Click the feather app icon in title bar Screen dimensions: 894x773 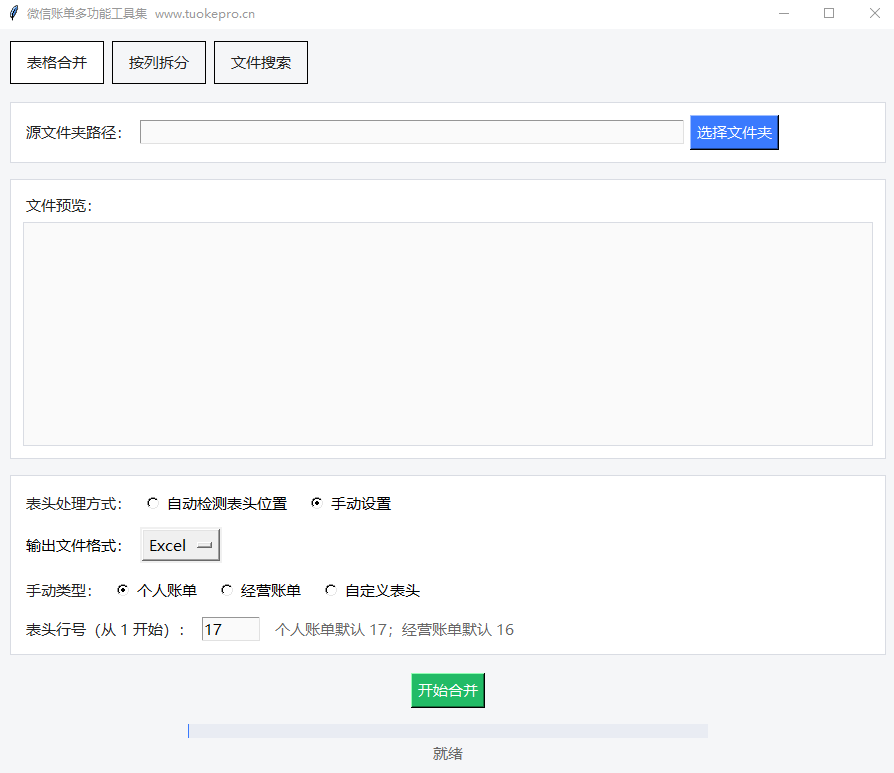pyautogui.click(x=13, y=14)
